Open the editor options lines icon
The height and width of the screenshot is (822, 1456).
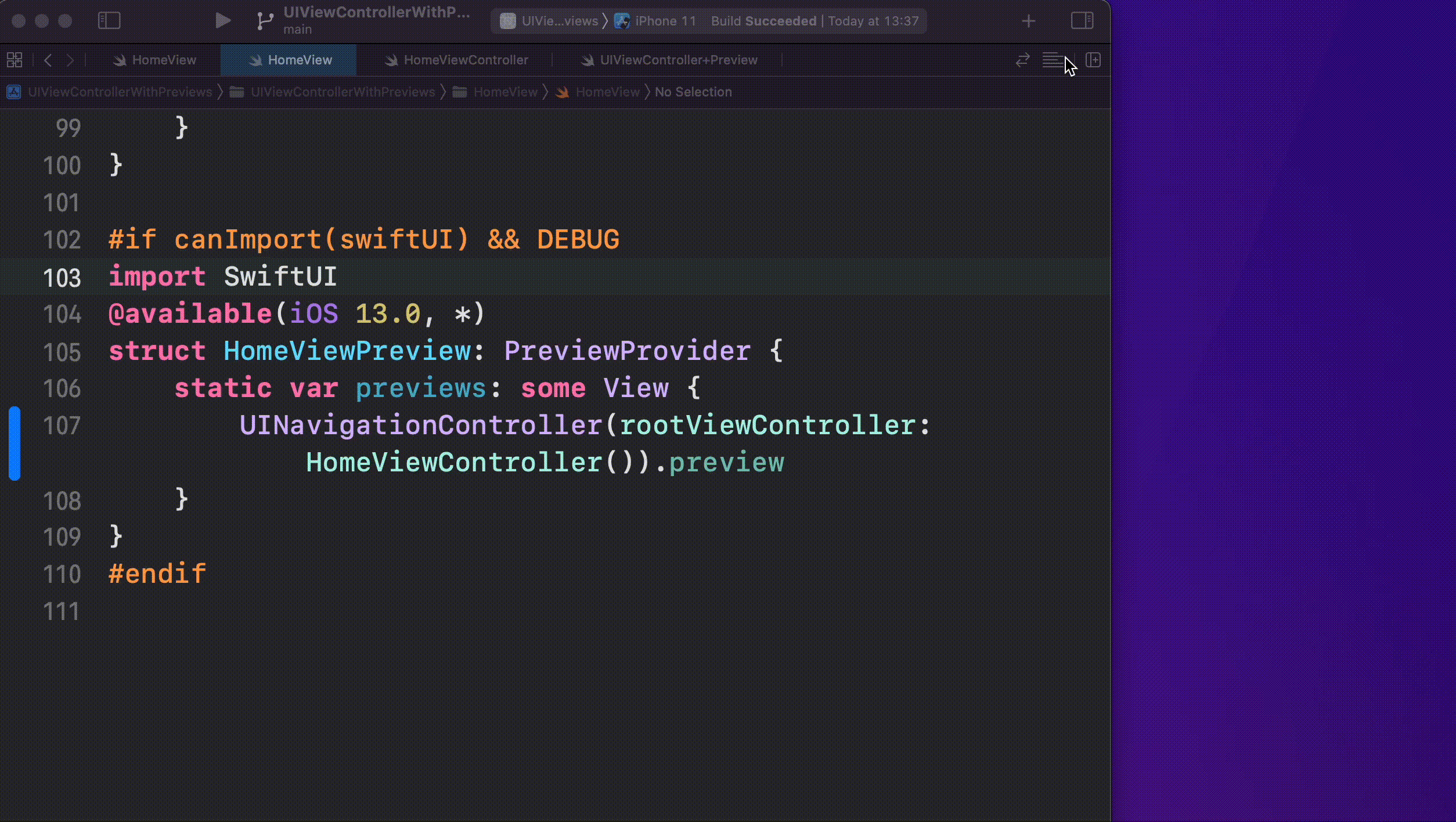[x=1052, y=60]
